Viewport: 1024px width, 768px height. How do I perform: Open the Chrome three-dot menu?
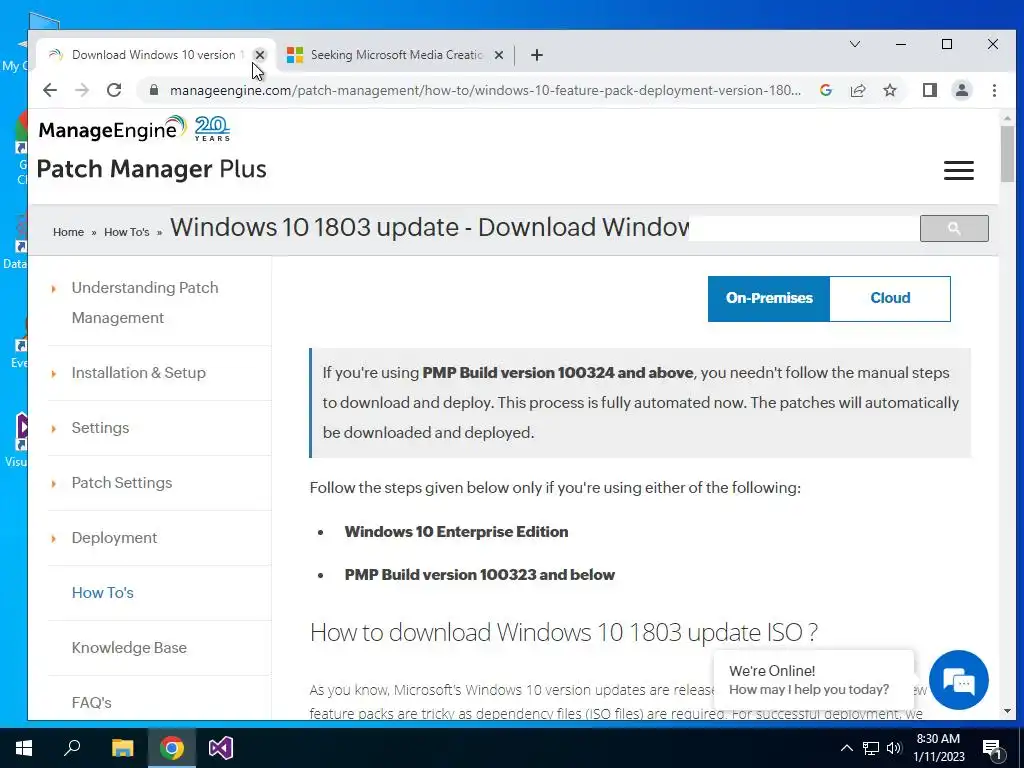pos(994,90)
